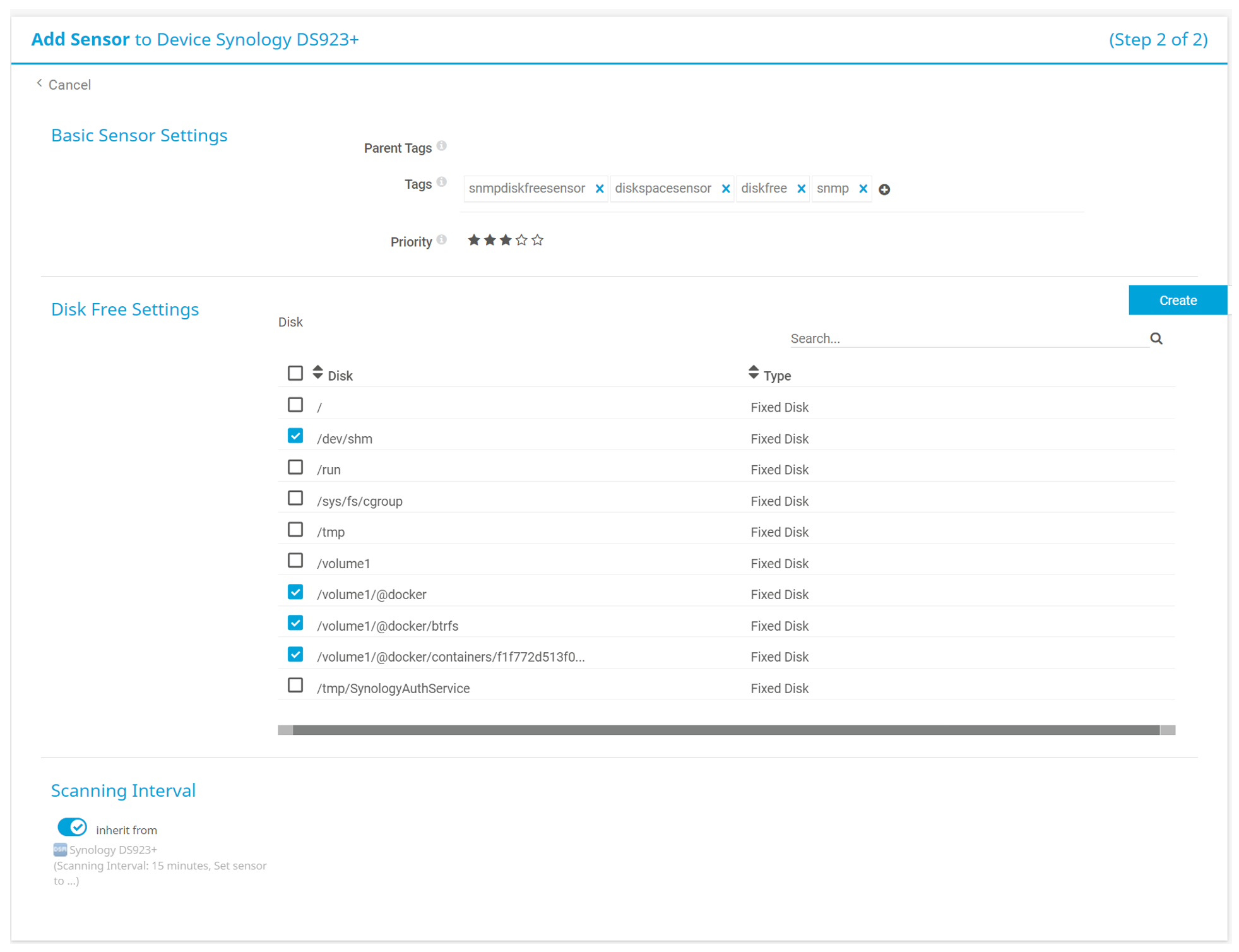Click the Create button
Viewport: 1239px width, 952px height.
(1177, 300)
